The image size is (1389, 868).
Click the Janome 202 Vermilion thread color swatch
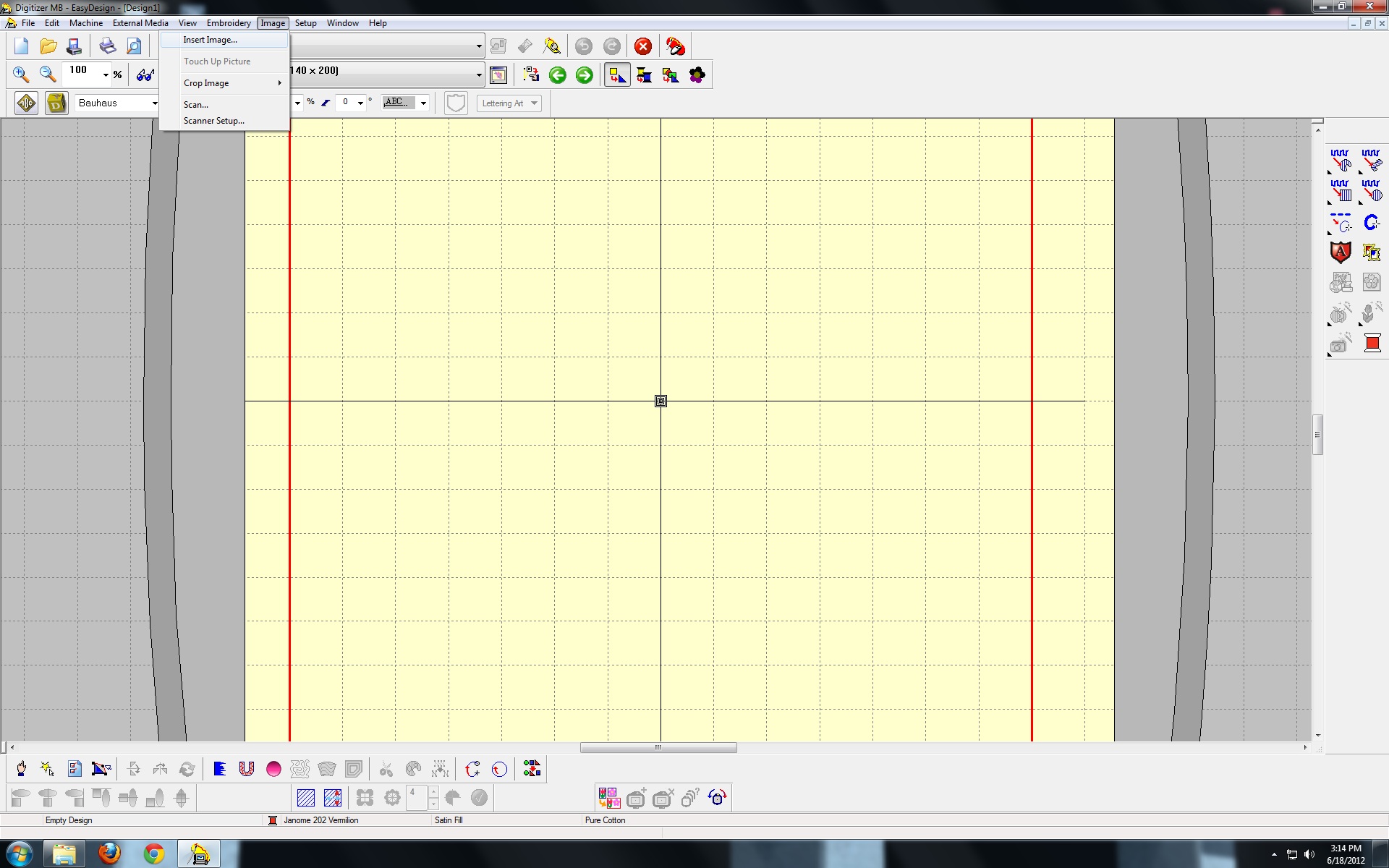(x=273, y=820)
